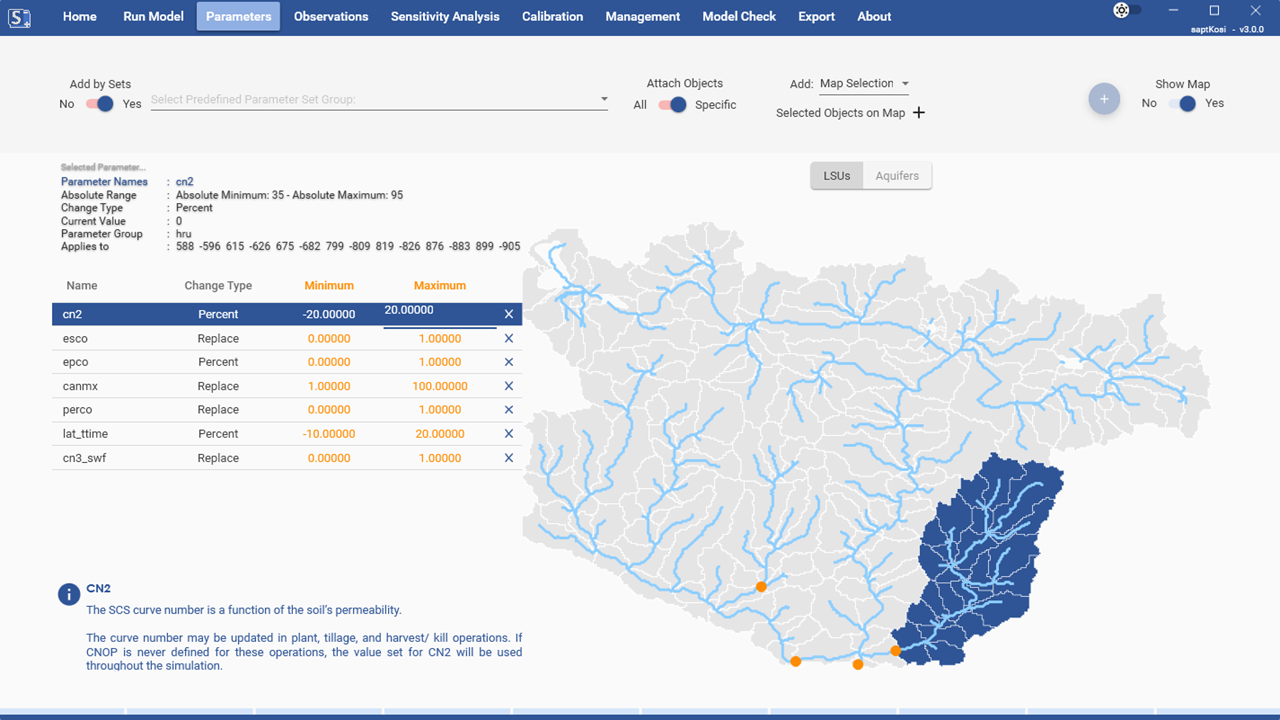This screenshot has width=1280, height=720.
Task: Click the lat_ttime minimum value -10.00000
Action: click(329, 434)
